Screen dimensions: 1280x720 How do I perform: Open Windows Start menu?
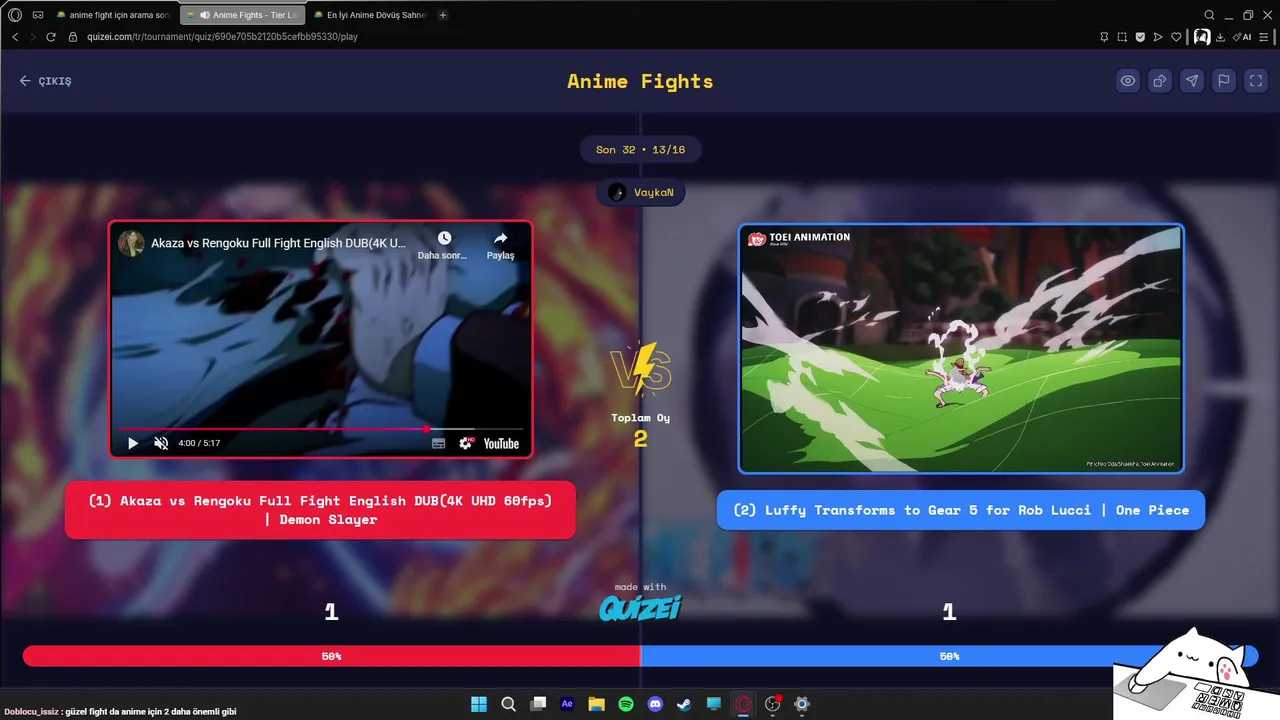pos(479,704)
